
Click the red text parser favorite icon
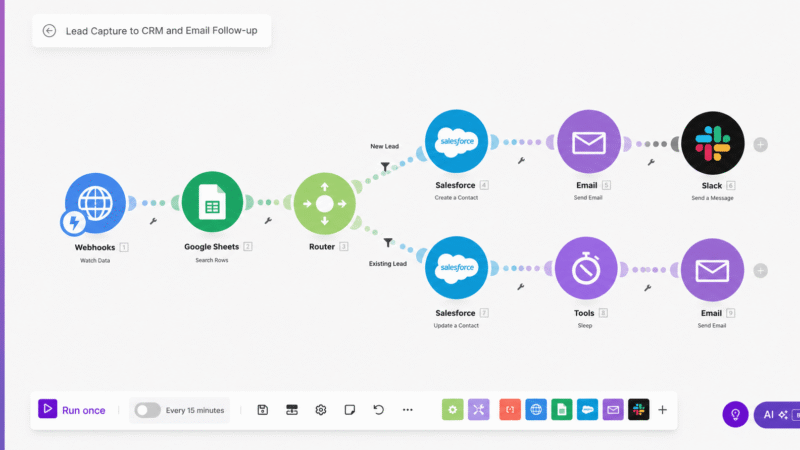click(x=510, y=410)
